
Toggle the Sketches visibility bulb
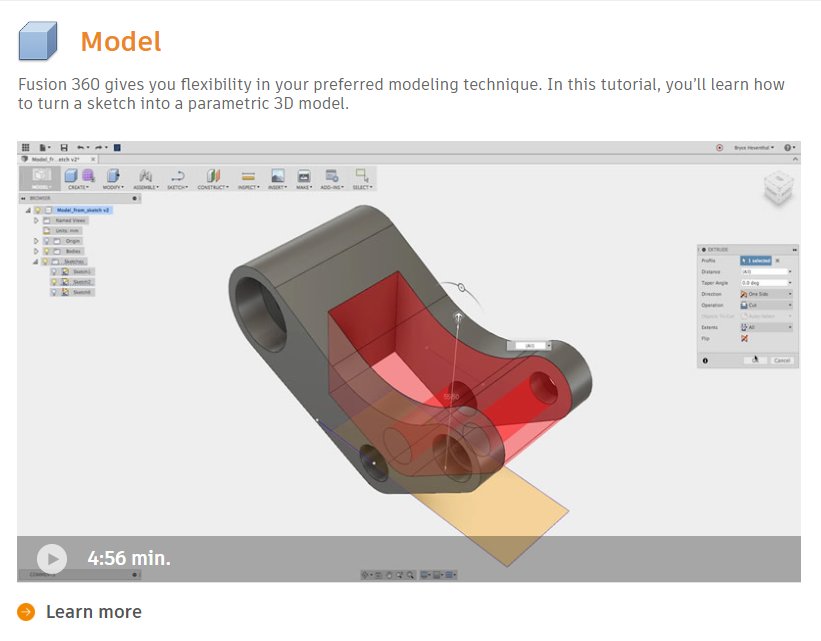pyautogui.click(x=46, y=261)
